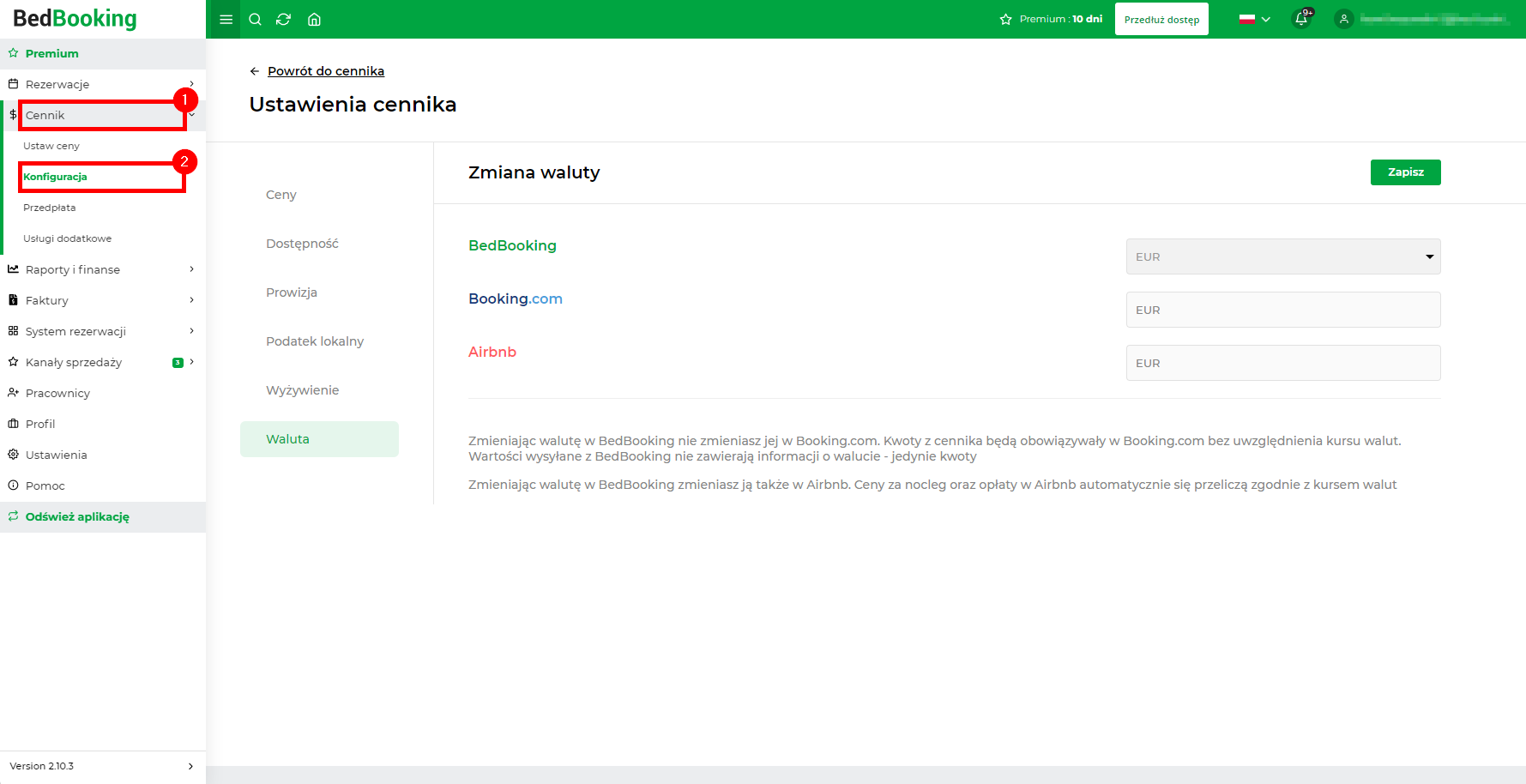Image resolution: width=1526 pixels, height=784 pixels.
Task: Click the green 3 badge on Kanały sprzedaży
Action: [178, 362]
